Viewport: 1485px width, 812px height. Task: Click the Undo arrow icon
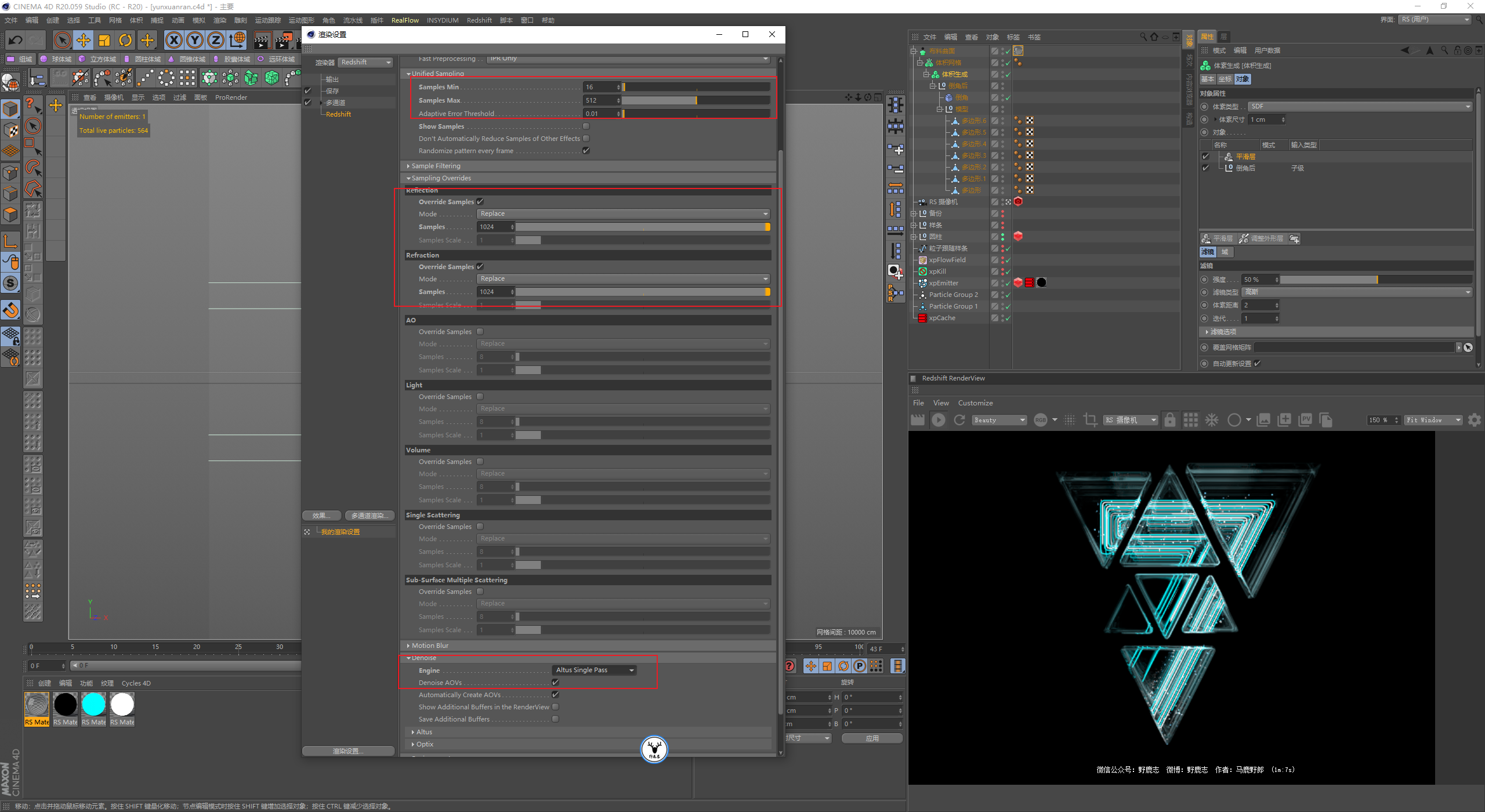(x=16, y=40)
